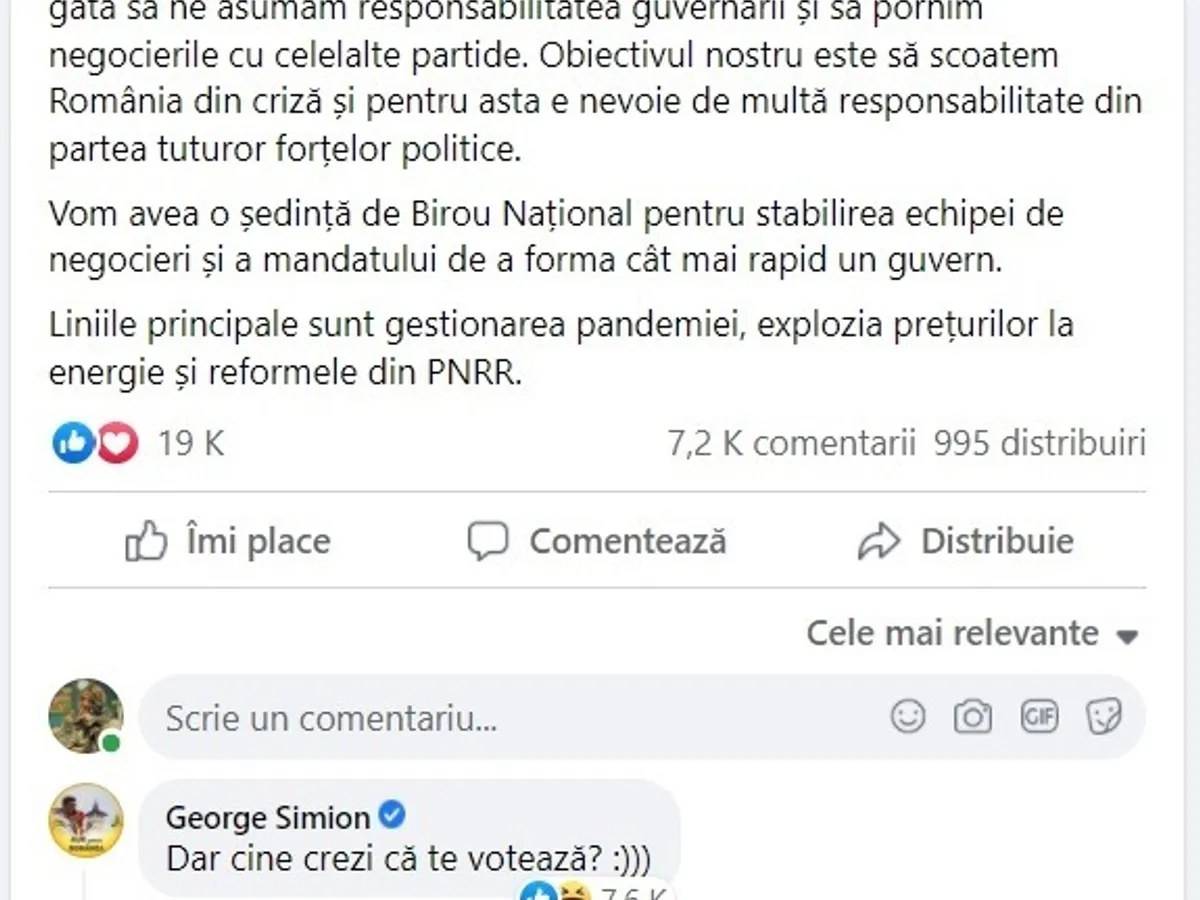Click the red Love reaction icon
1200x900 pixels.
pos(117,442)
